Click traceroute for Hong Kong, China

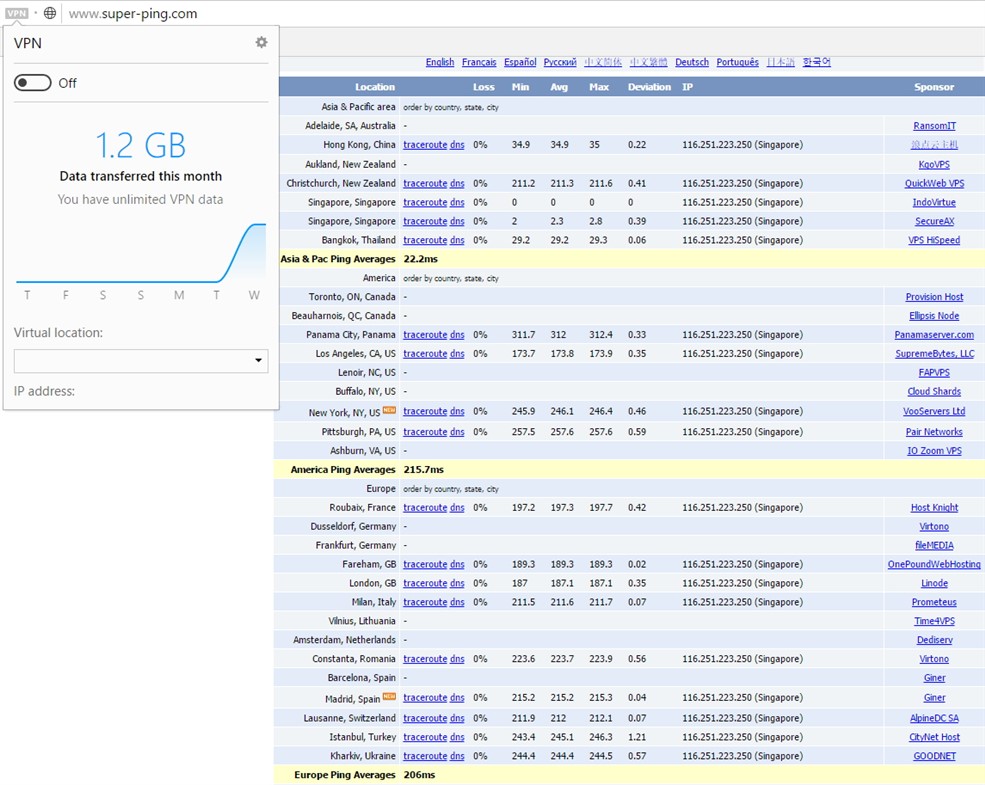pos(425,144)
